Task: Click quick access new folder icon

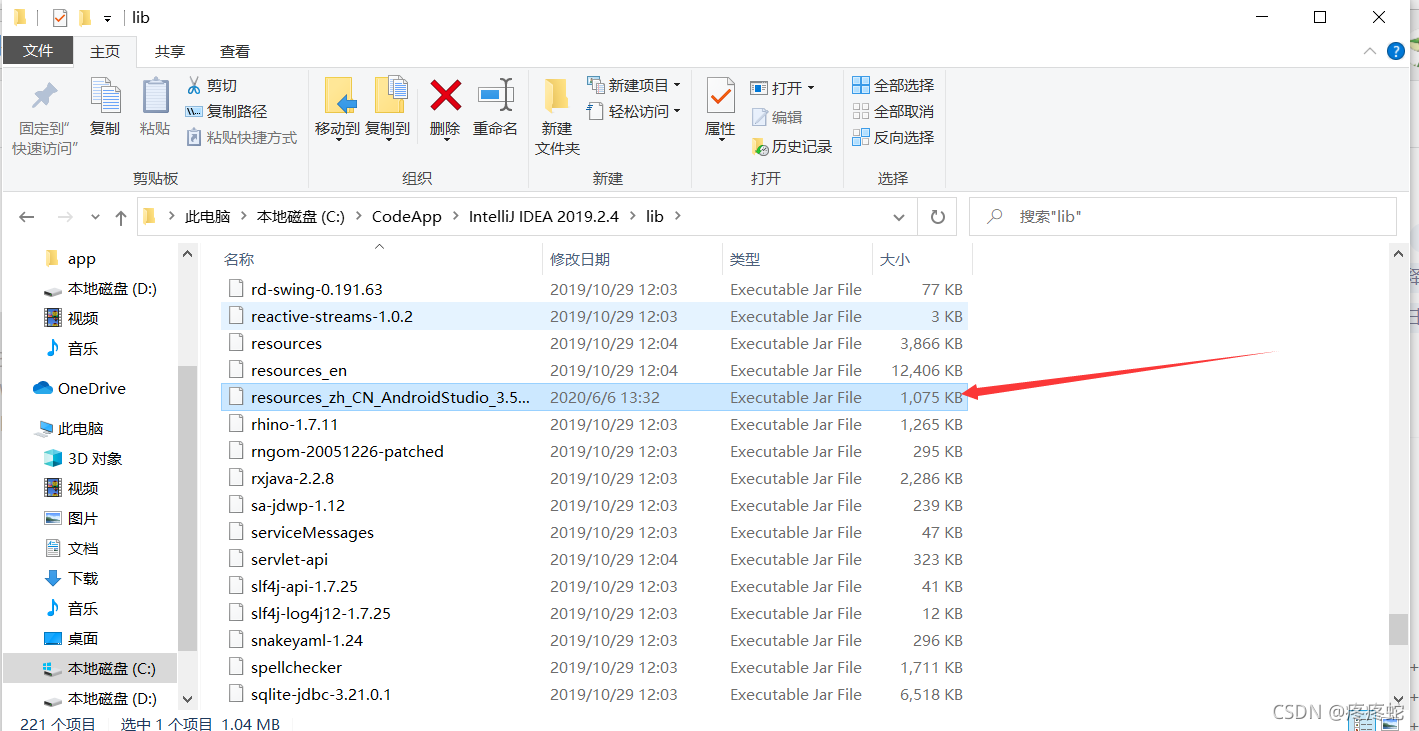Action: (x=85, y=18)
